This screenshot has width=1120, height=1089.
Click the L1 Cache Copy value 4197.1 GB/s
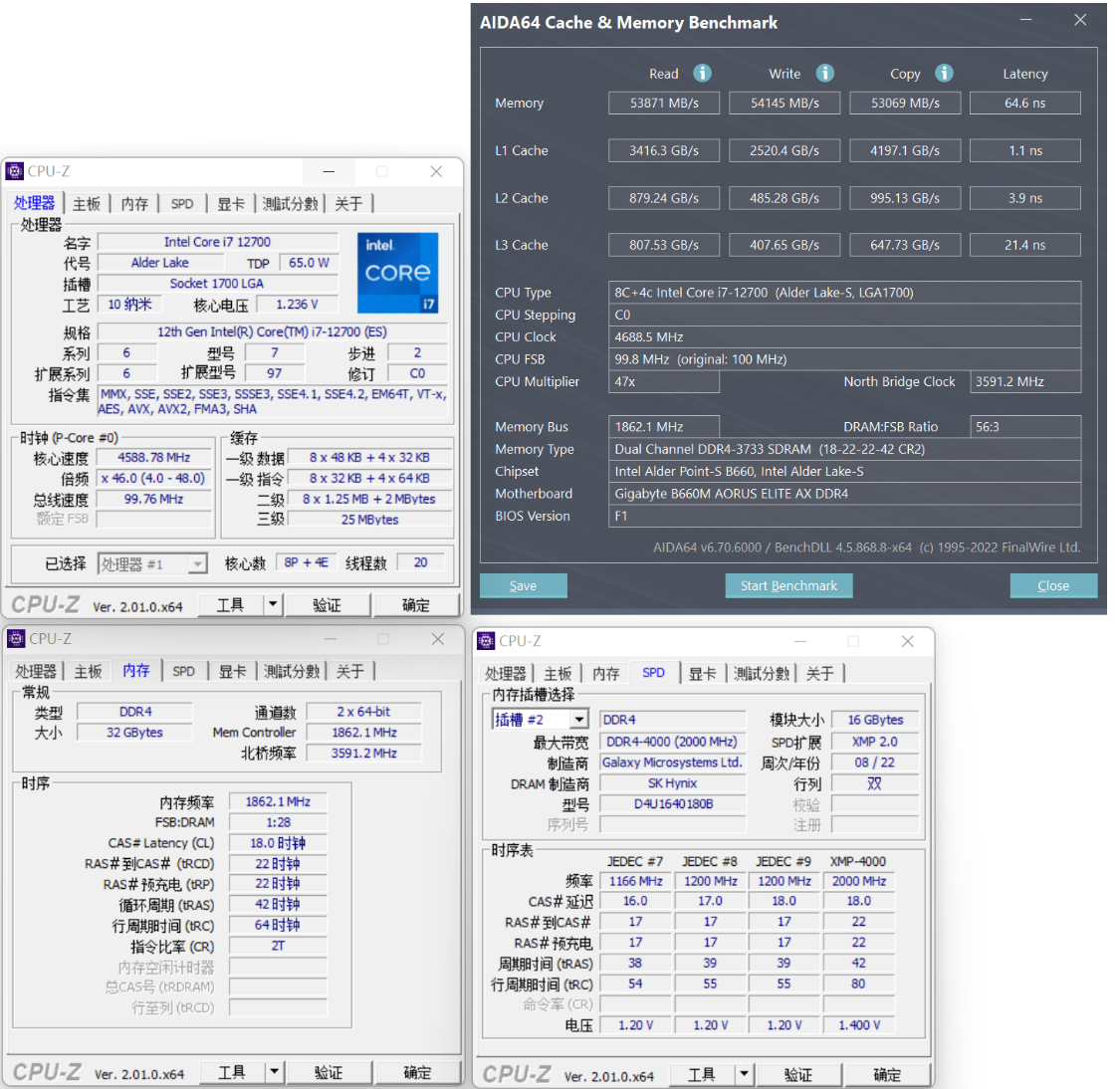click(x=905, y=150)
